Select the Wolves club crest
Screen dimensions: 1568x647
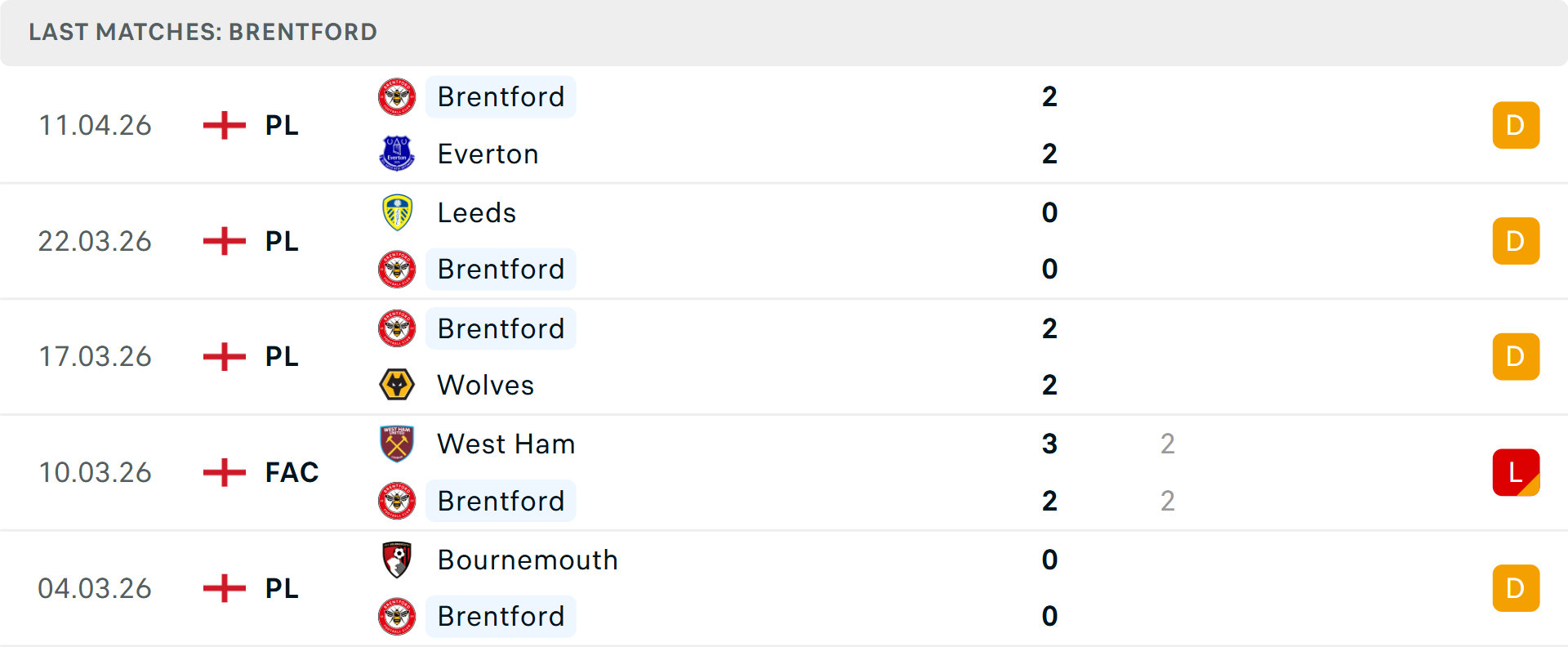[x=397, y=385]
